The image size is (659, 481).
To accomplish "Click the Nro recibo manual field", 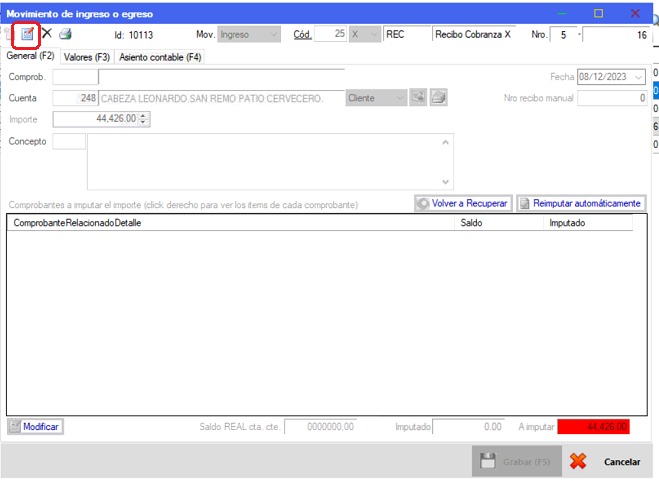I will pyautogui.click(x=612, y=98).
